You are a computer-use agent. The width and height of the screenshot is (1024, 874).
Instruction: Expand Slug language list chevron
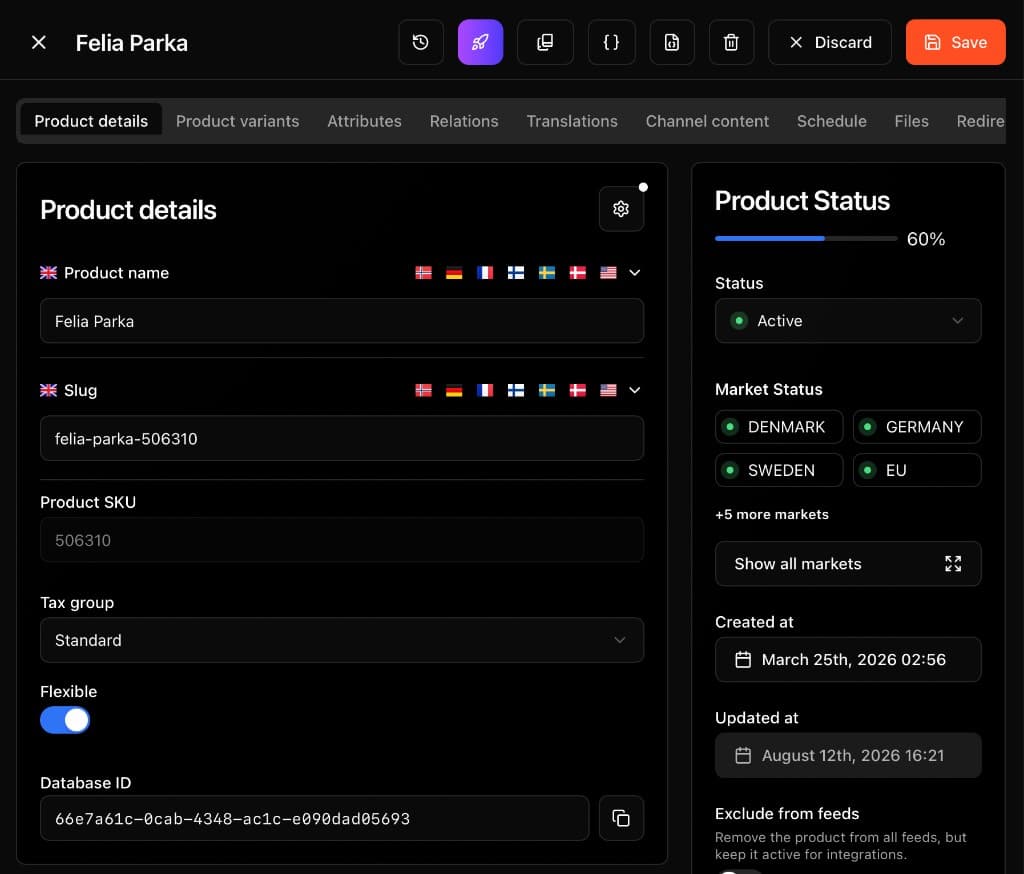pyautogui.click(x=635, y=390)
